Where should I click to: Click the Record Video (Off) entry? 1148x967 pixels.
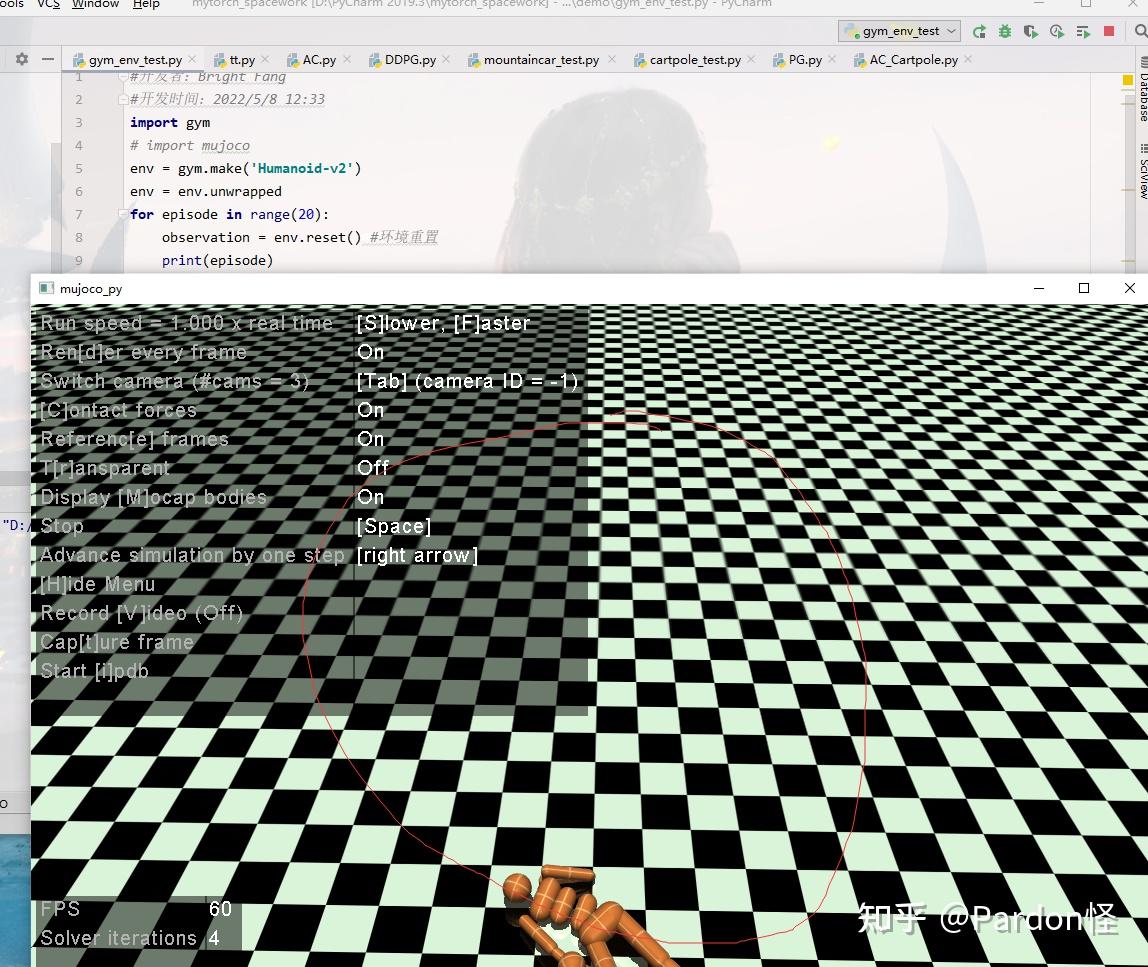141,613
